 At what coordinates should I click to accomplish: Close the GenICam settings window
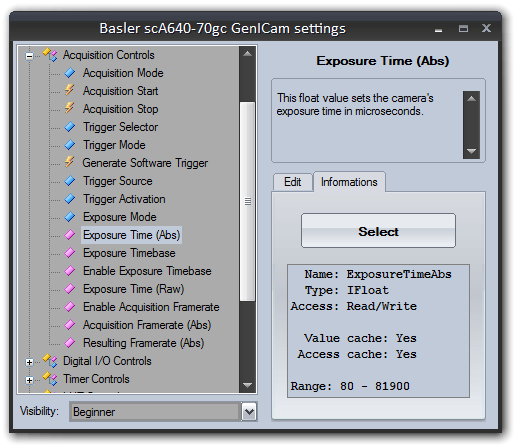pos(486,28)
